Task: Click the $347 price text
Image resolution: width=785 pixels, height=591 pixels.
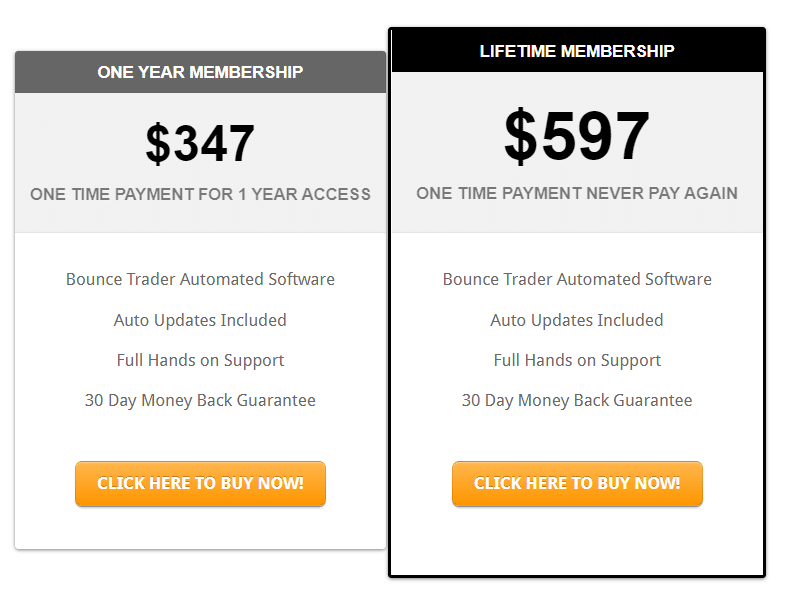Action: [200, 144]
